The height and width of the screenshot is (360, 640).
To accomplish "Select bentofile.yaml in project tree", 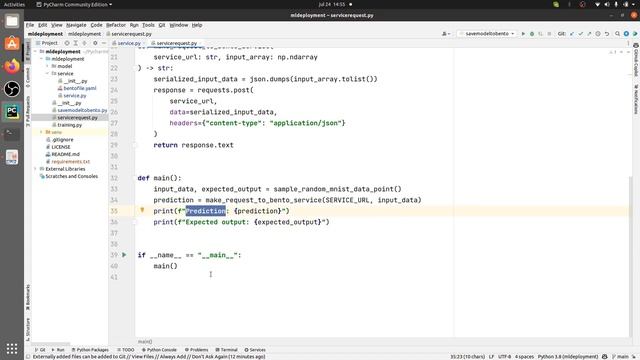I will click(80, 88).
